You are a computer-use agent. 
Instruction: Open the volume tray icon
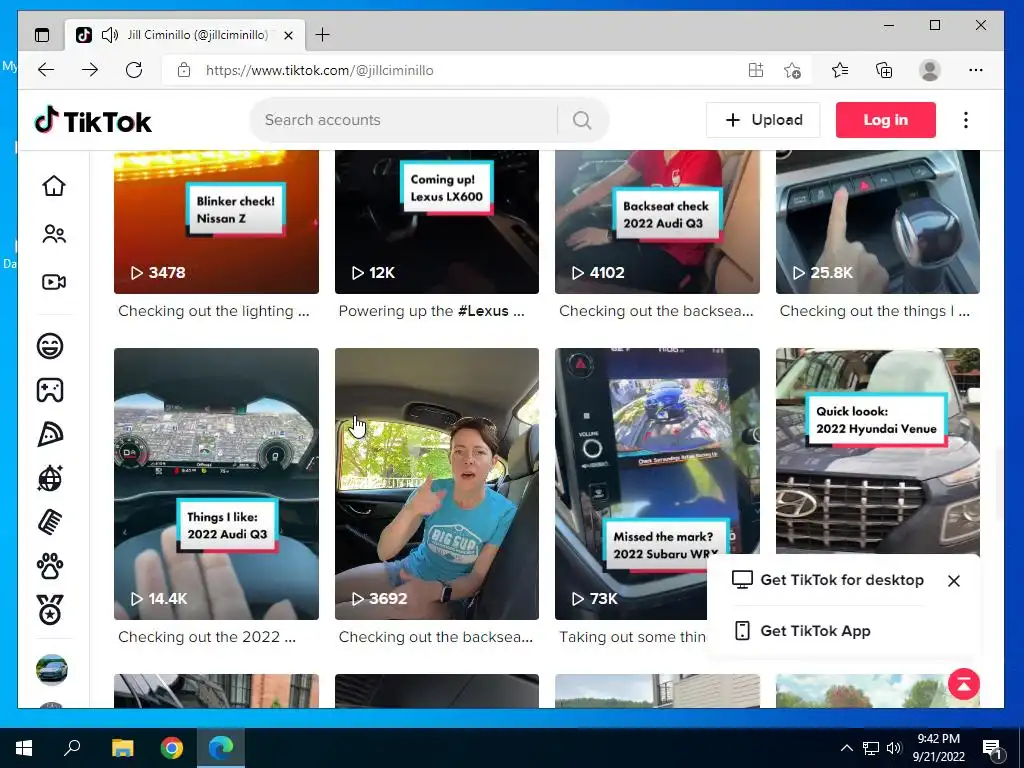(894, 748)
